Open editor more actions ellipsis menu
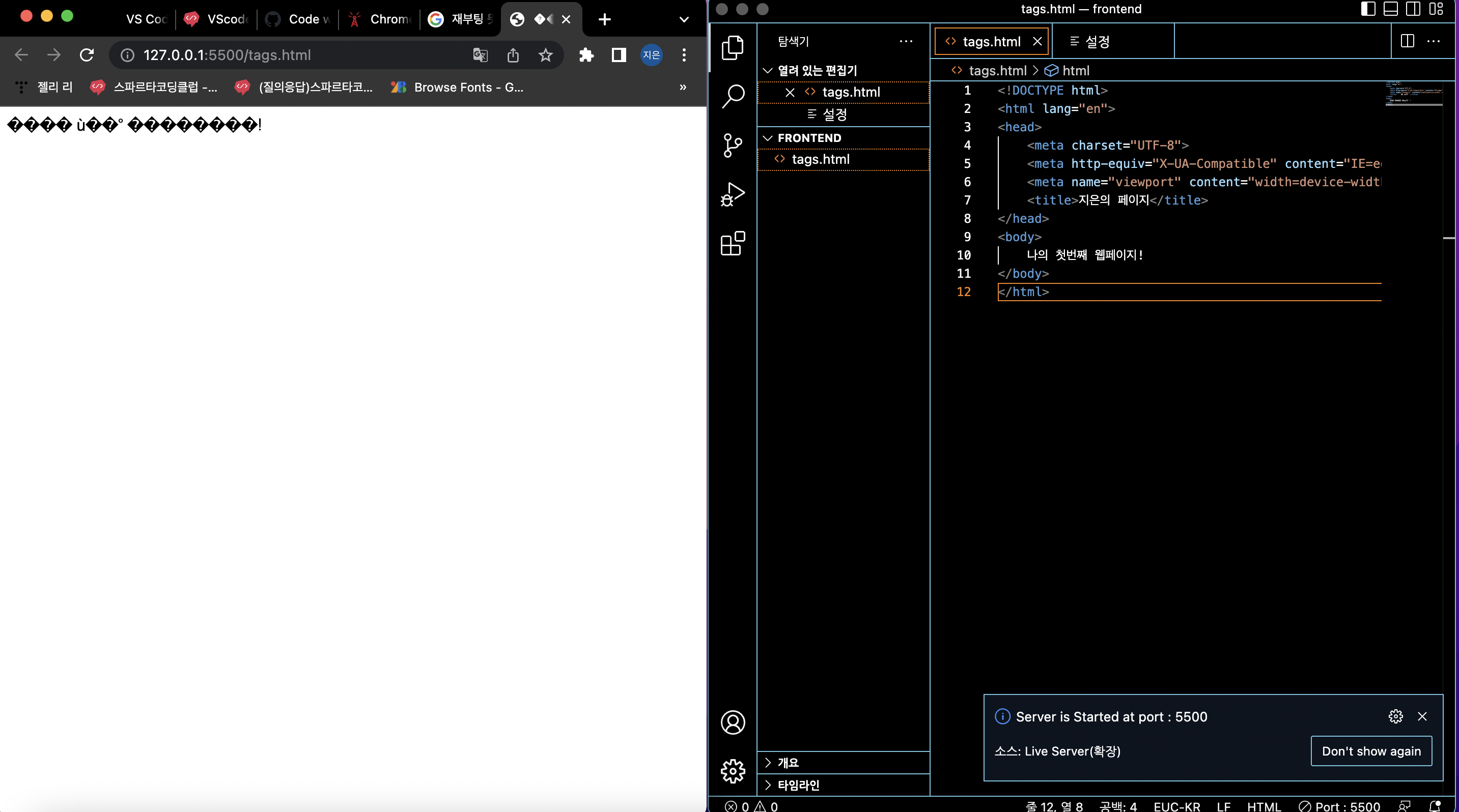The image size is (1459, 812). point(1433,41)
